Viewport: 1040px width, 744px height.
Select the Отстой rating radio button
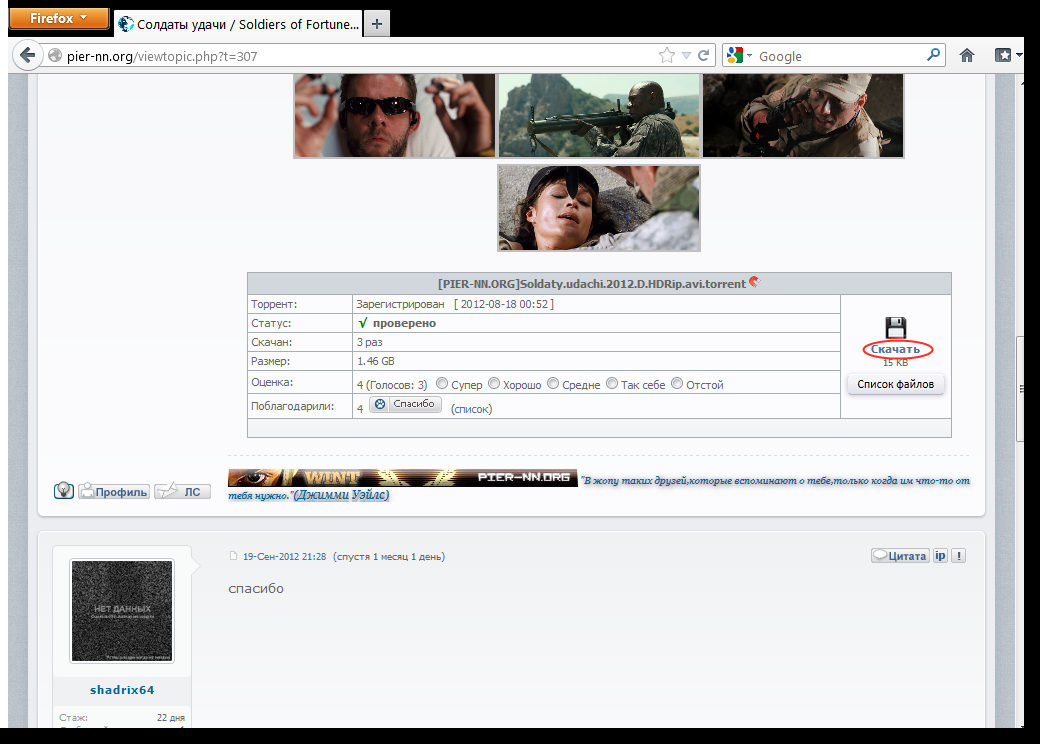pos(677,383)
